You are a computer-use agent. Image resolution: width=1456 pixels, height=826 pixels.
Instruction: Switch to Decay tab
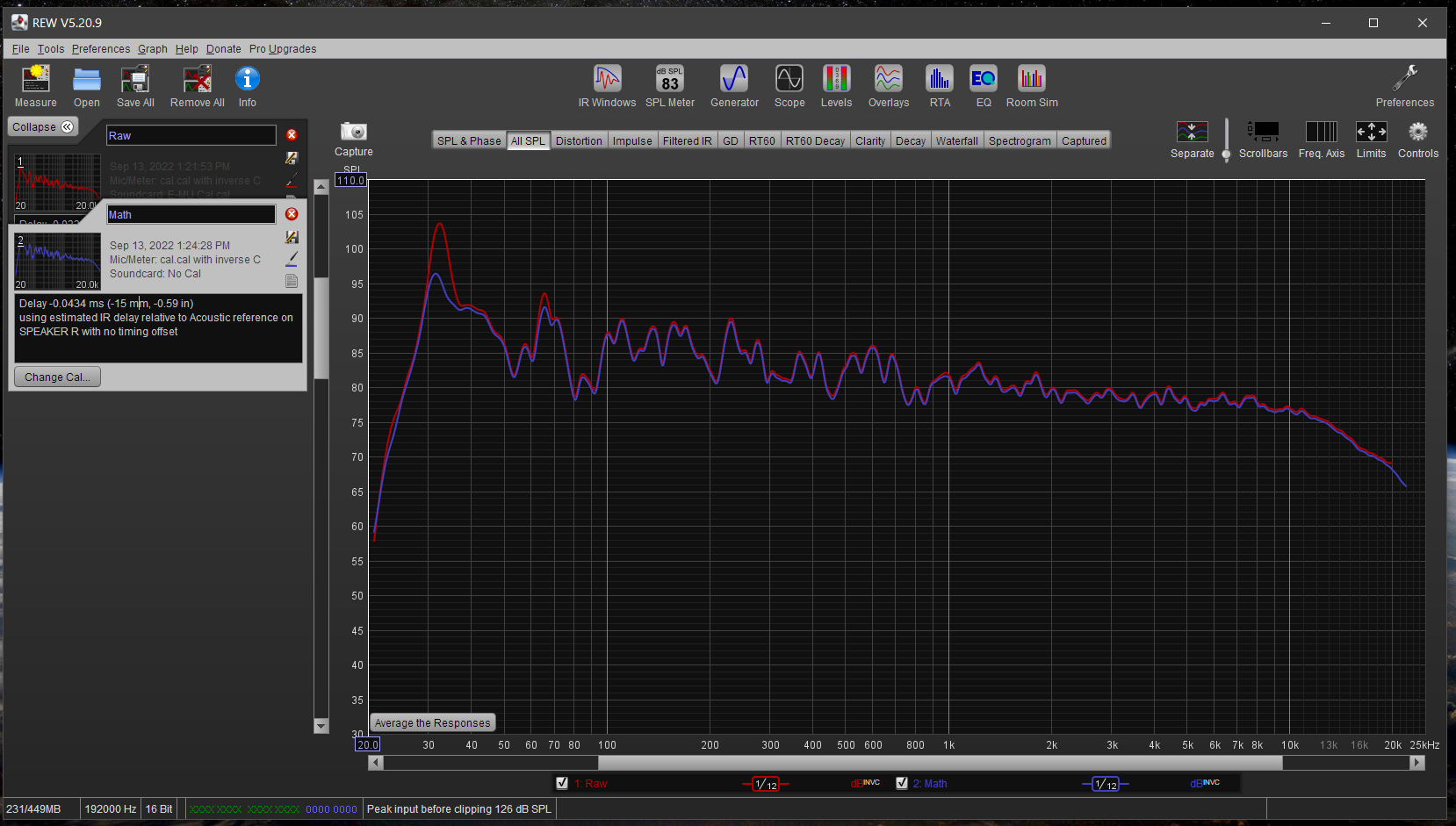tap(911, 140)
